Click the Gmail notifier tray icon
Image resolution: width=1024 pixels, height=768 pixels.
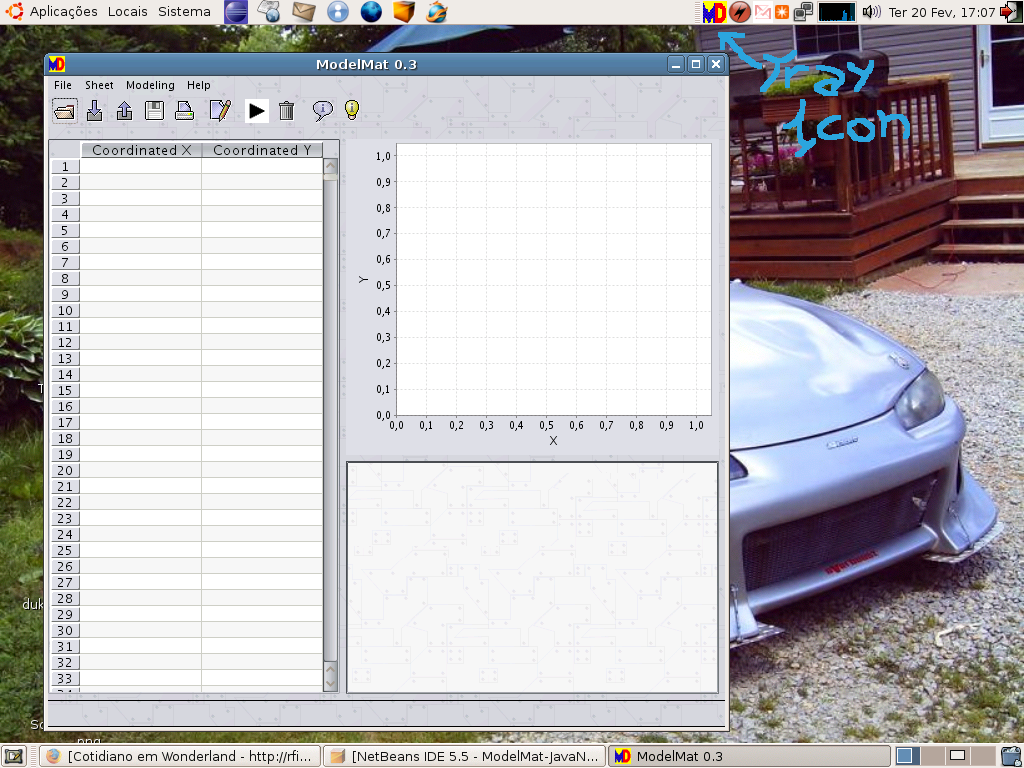[762, 12]
